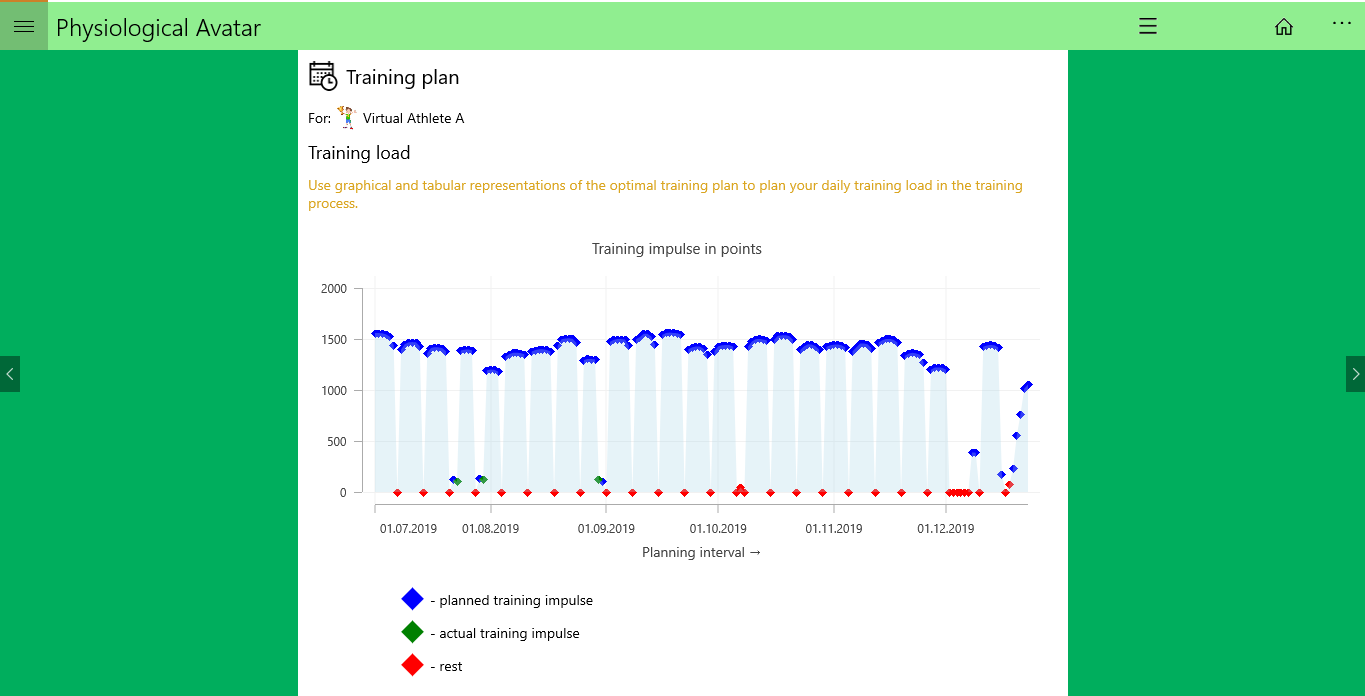Click the Training impulse in points chart title

[x=677, y=249]
